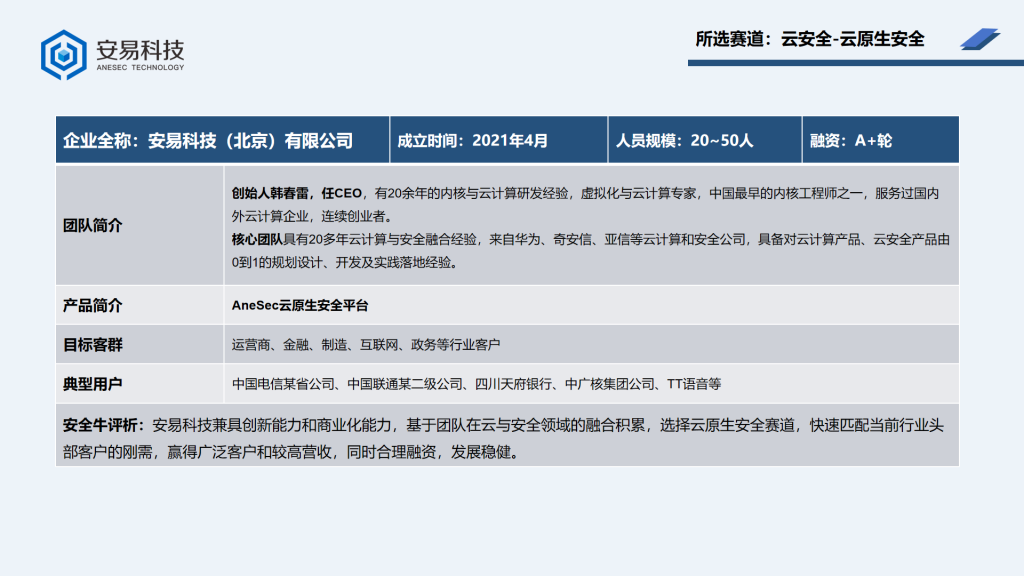This screenshot has width=1024, height=576.
Task: Select the 企业全称：安易科技（北京）有限公司 header cell
Action: (x=223, y=140)
